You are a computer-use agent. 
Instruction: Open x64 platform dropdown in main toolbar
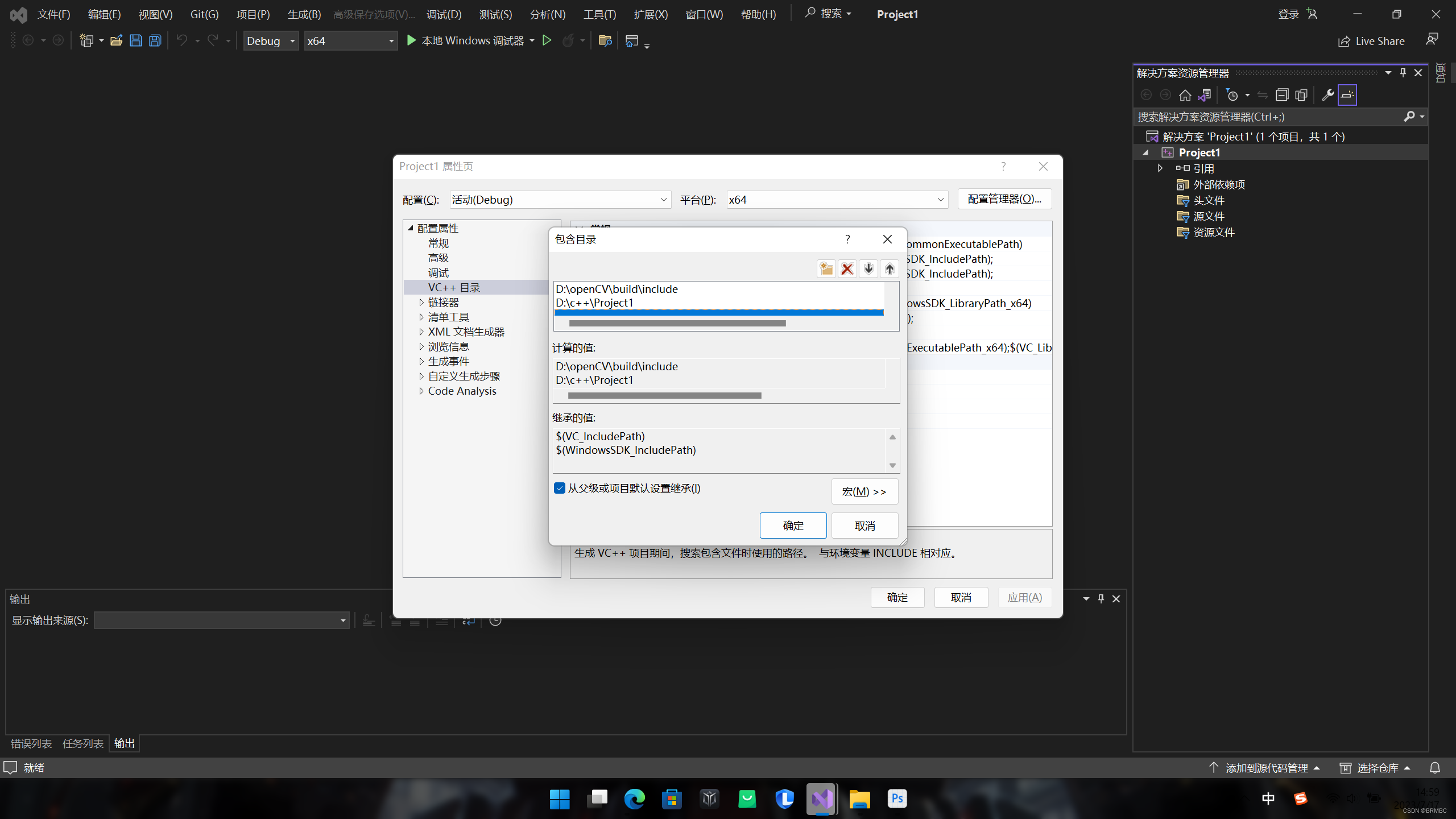click(x=350, y=41)
